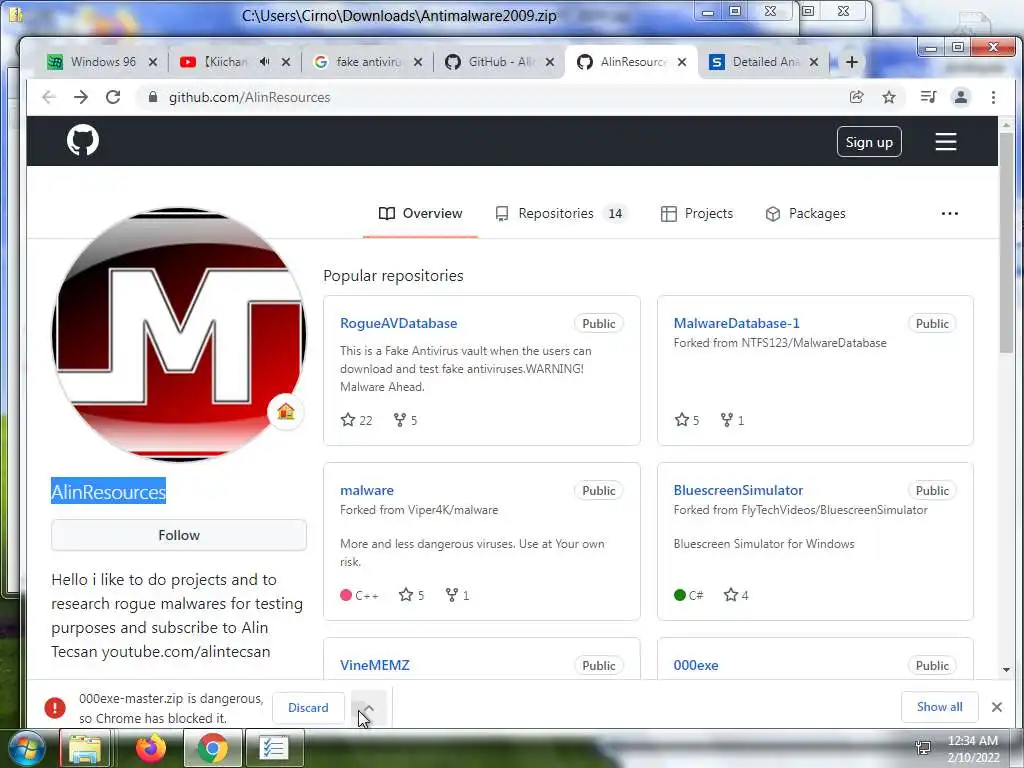Click the network tray icon near clock
1024x768 pixels.
[923, 748]
